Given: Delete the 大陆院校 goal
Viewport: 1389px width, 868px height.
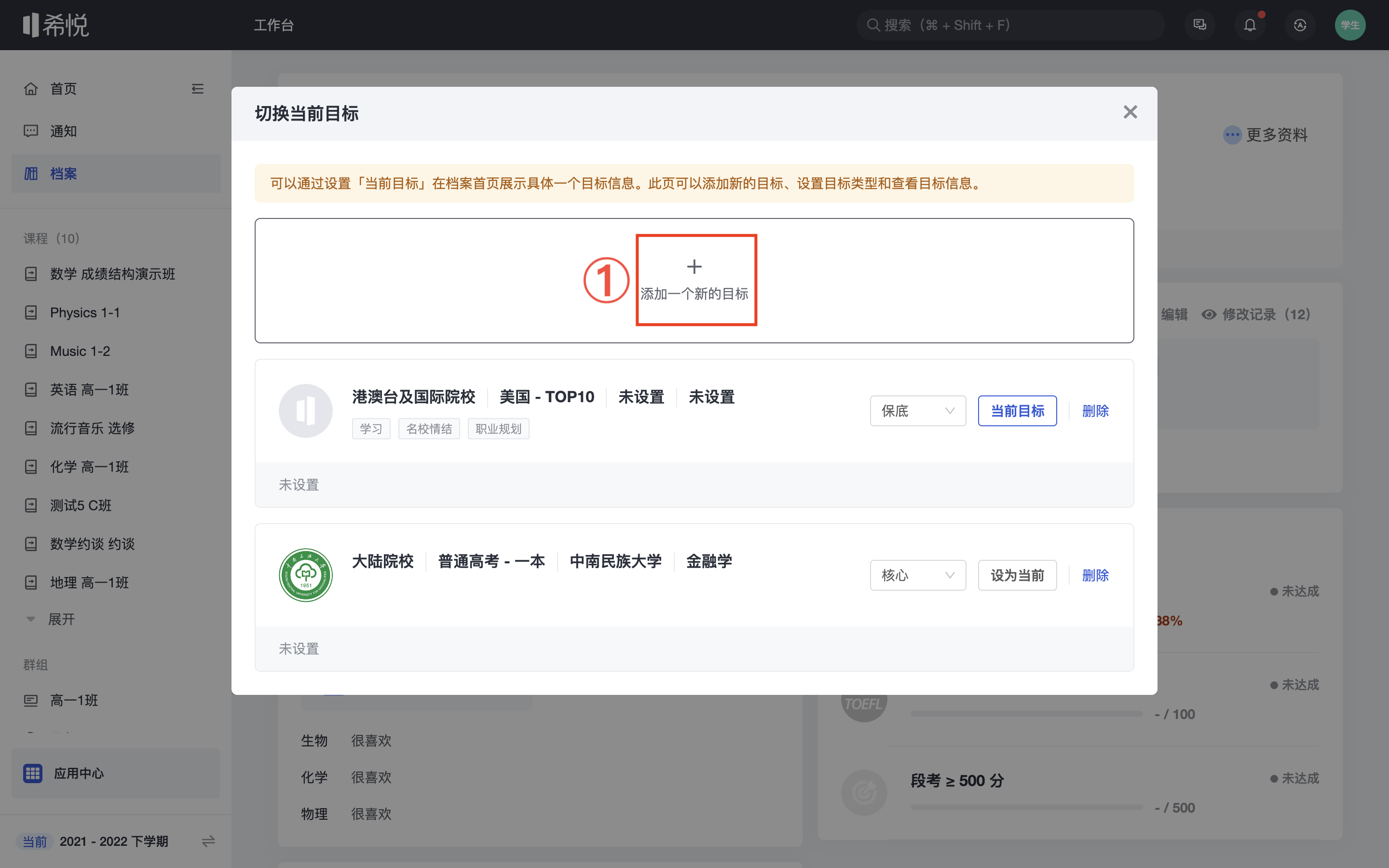Looking at the screenshot, I should (x=1095, y=575).
